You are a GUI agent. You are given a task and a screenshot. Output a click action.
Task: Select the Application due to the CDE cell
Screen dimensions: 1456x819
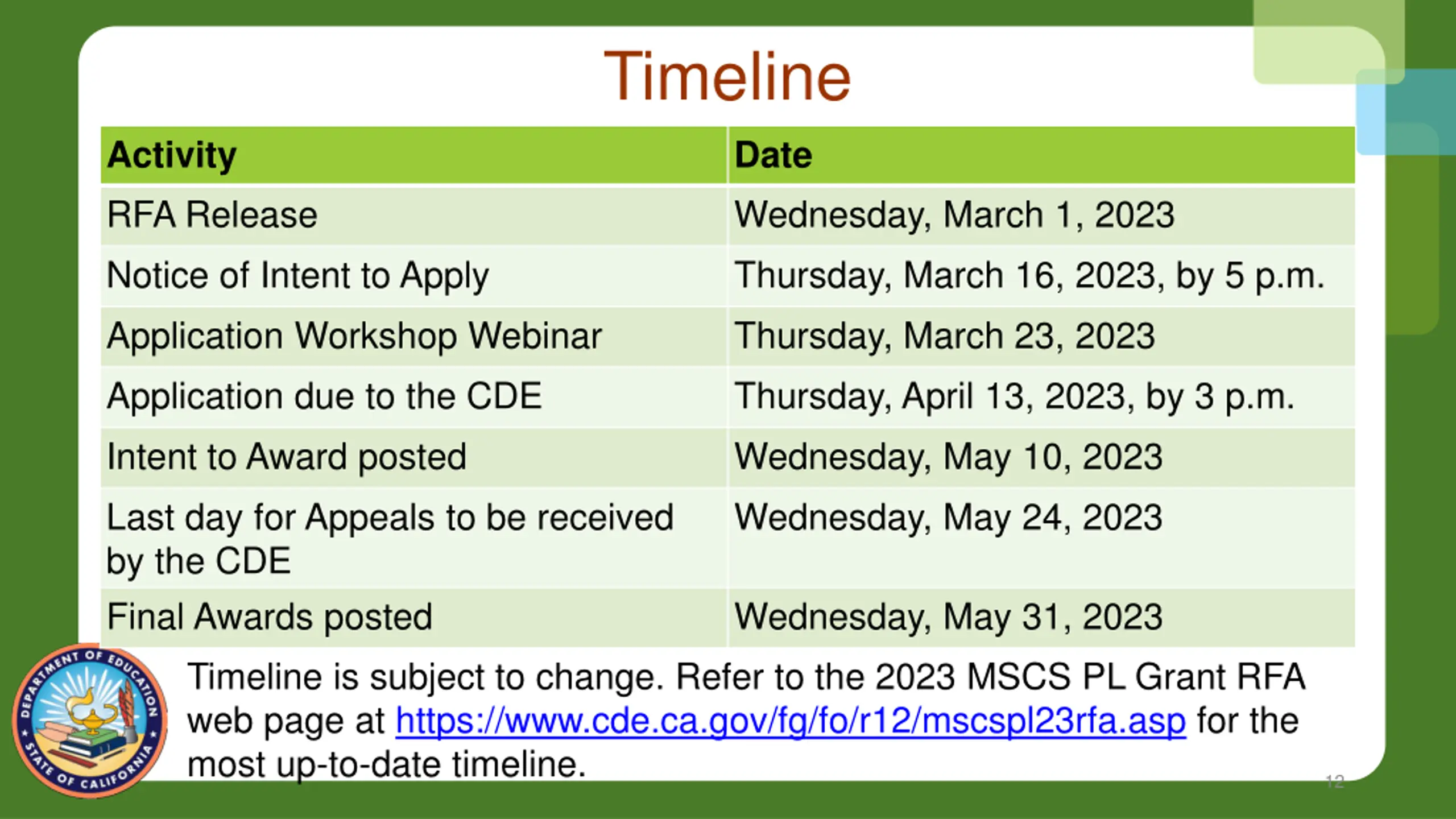tap(324, 396)
